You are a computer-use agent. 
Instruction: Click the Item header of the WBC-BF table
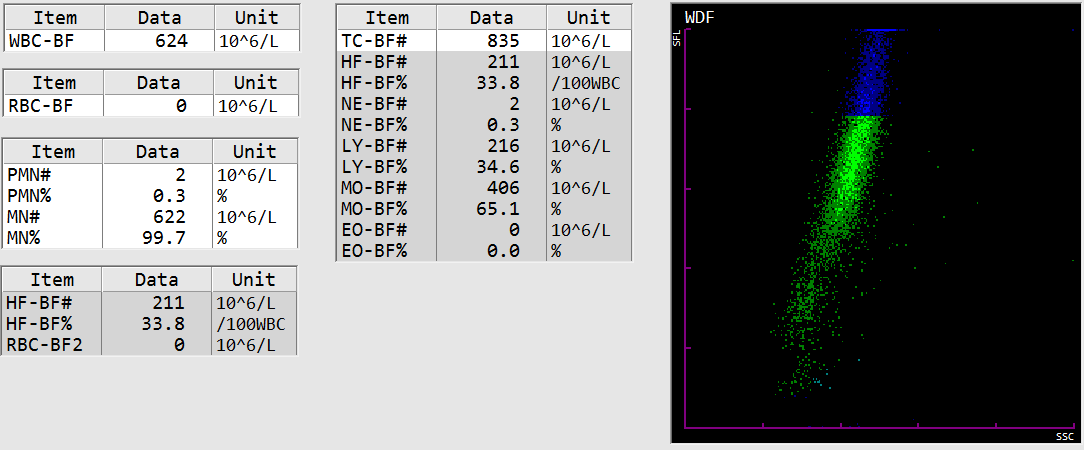pyautogui.click(x=55, y=17)
